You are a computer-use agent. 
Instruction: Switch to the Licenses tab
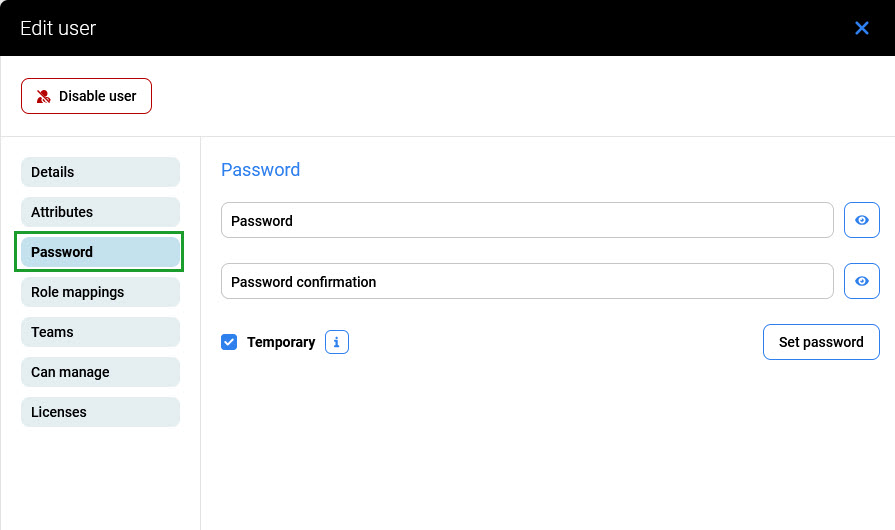tap(100, 412)
